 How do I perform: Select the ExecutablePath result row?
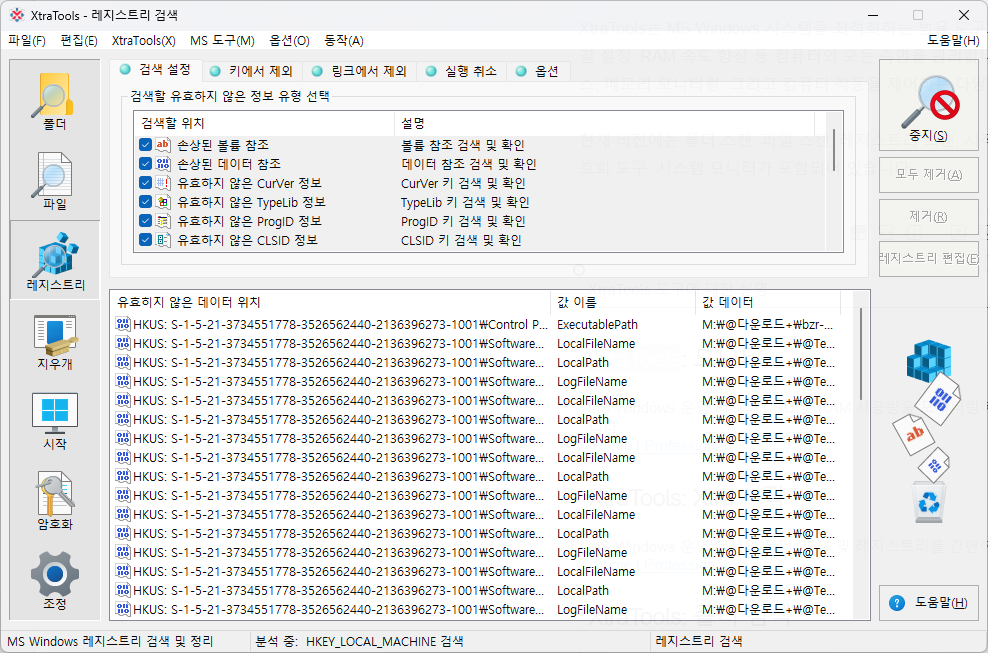478,325
